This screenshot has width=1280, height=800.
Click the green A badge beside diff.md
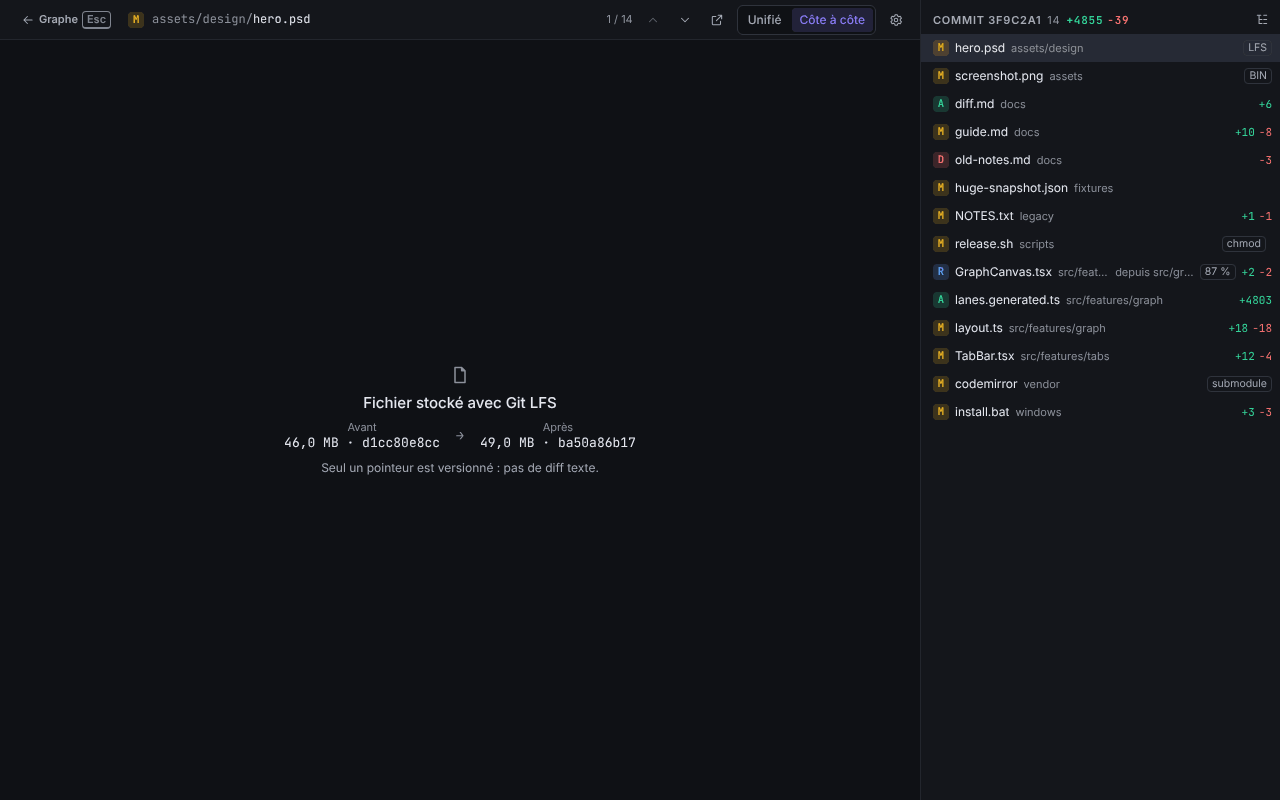point(940,104)
